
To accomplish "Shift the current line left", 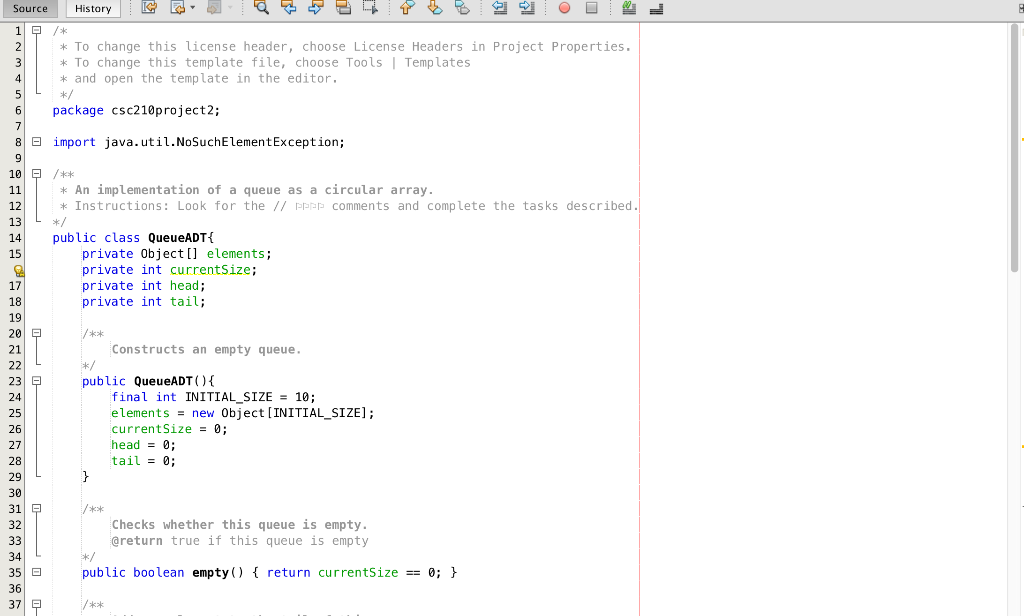I will pos(498,8).
